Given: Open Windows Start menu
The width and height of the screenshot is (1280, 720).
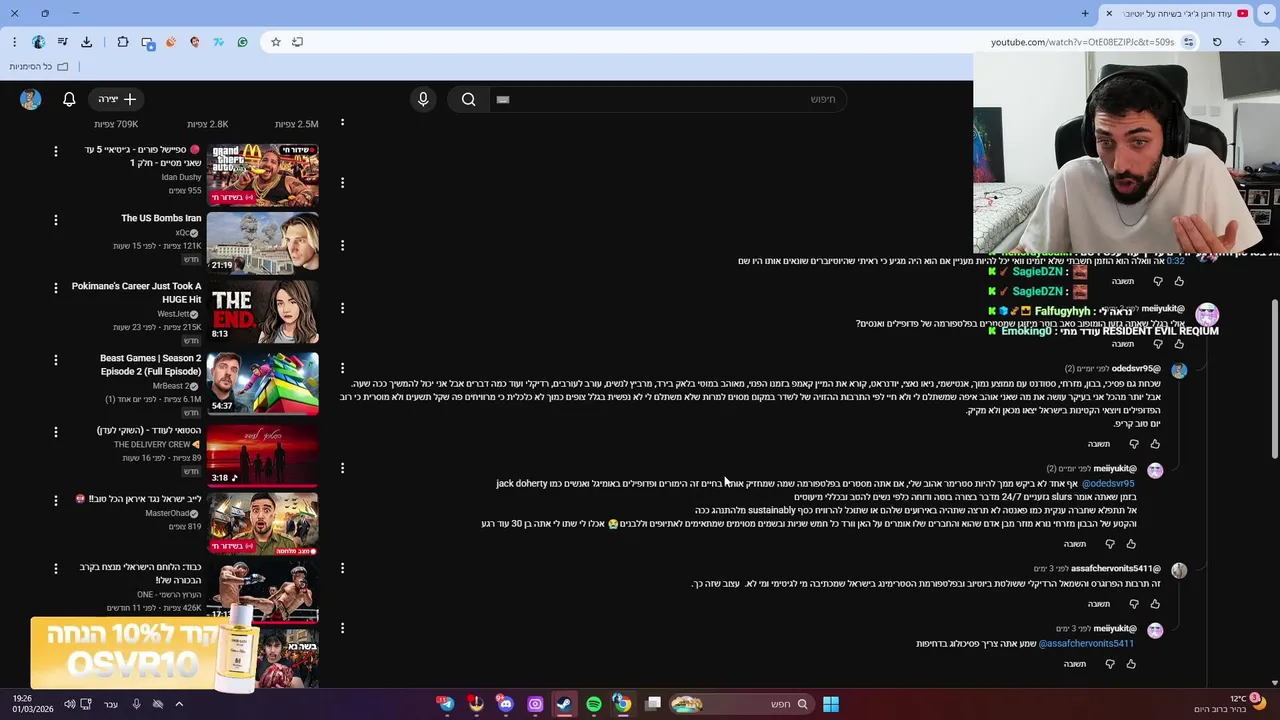Looking at the screenshot, I should point(830,704).
